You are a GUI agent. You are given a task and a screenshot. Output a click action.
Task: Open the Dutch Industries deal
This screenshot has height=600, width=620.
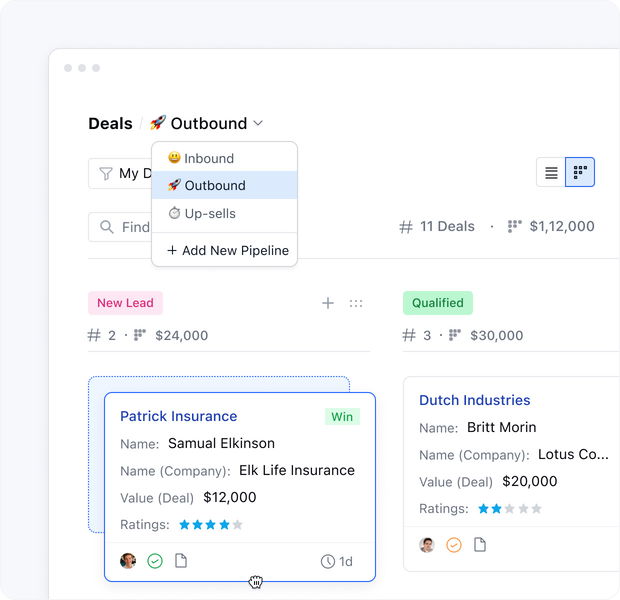(474, 400)
